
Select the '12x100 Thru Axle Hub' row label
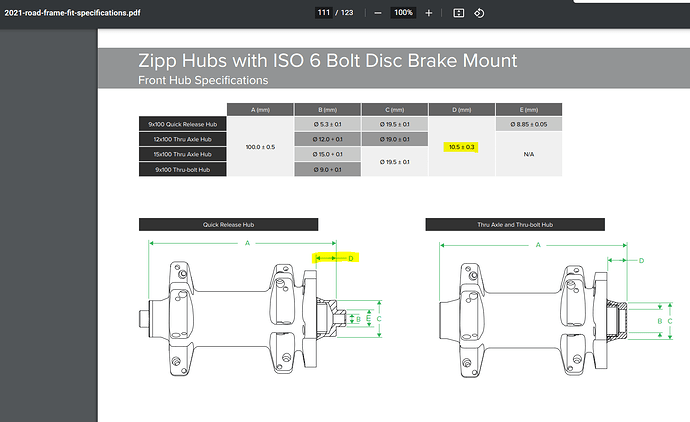183,139
